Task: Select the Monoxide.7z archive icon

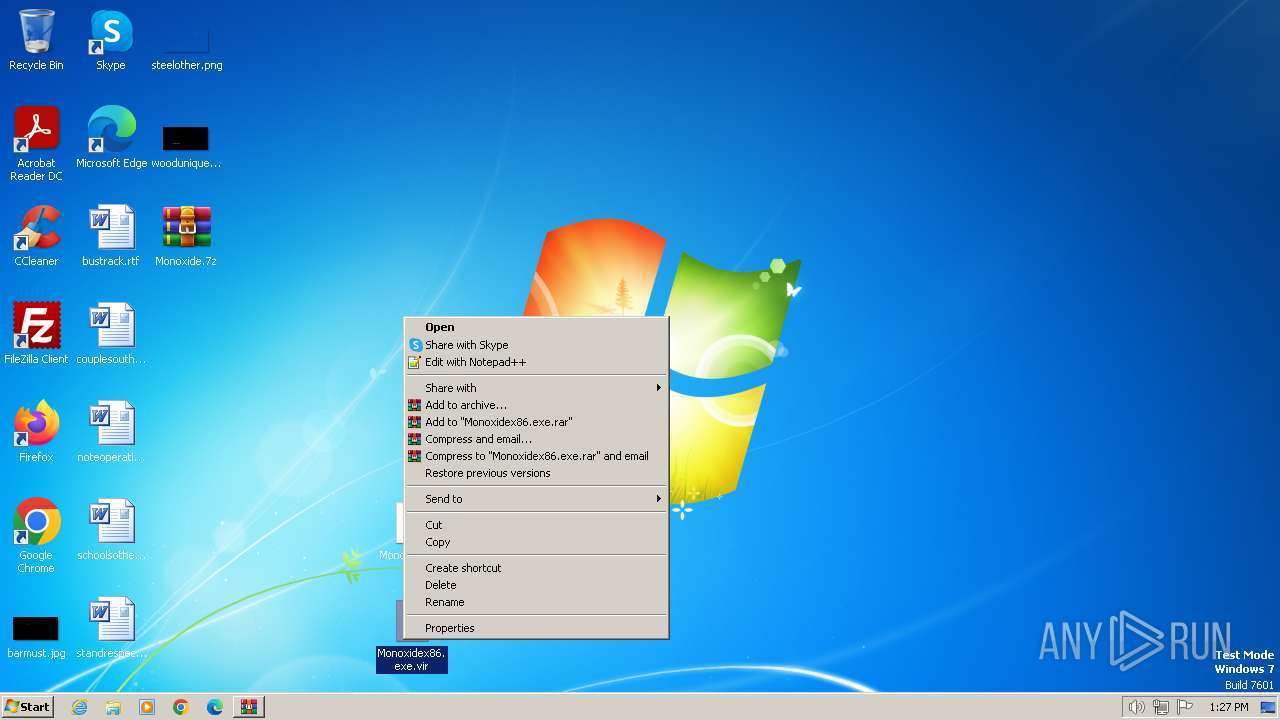Action: (186, 236)
